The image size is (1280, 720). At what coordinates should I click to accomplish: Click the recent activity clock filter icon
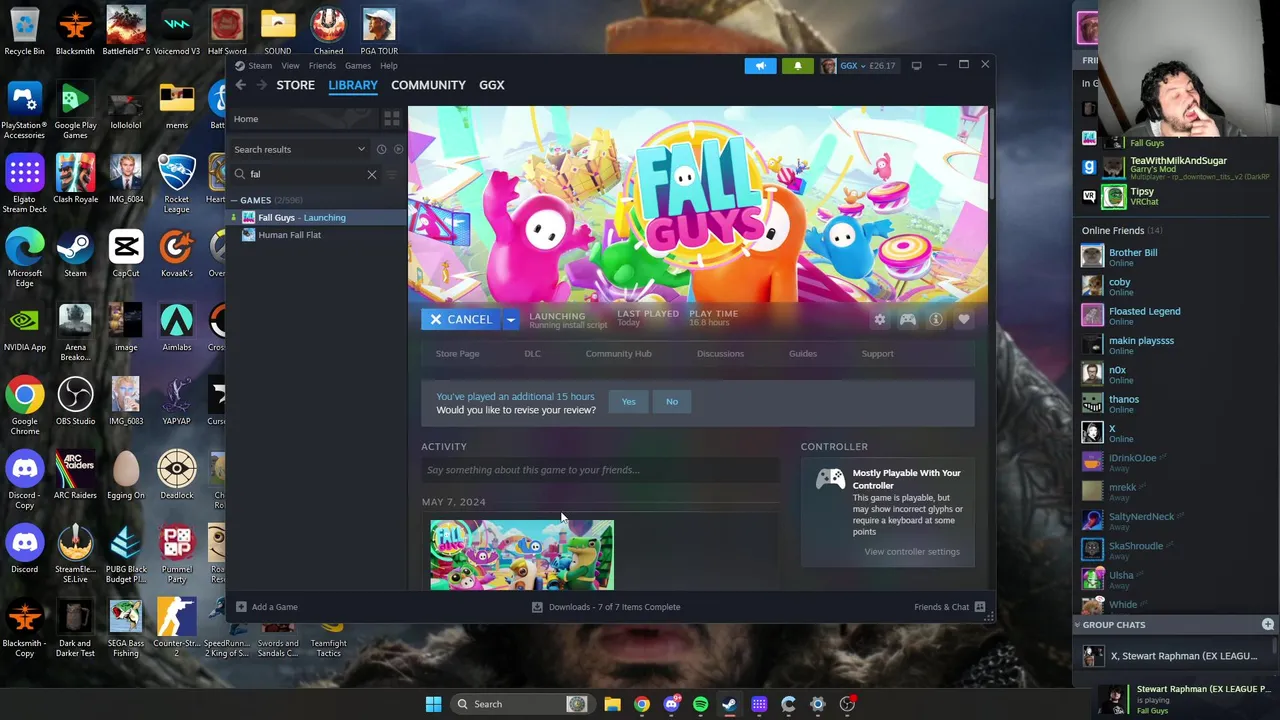pyautogui.click(x=381, y=149)
